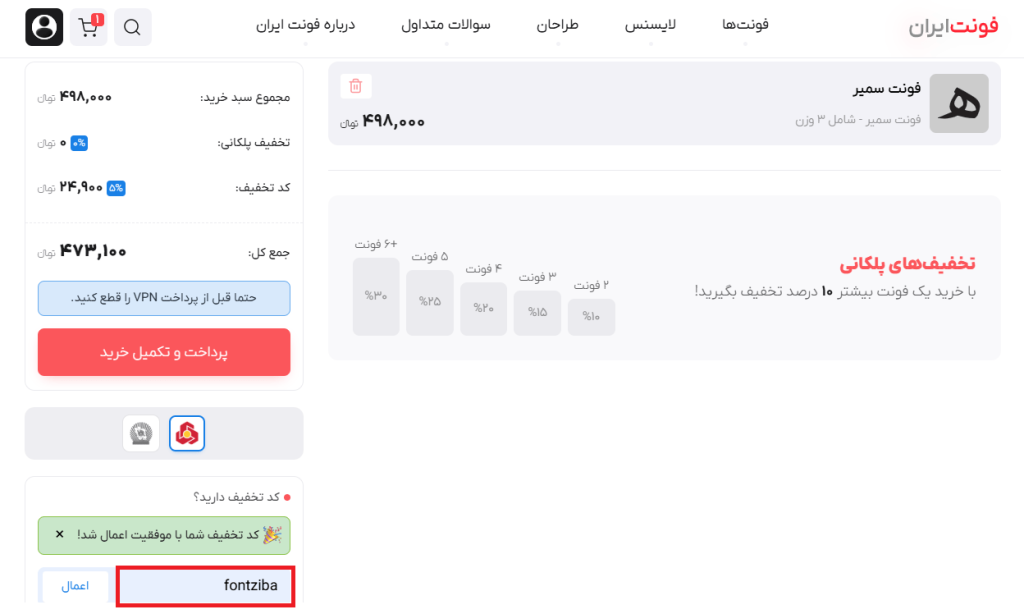
Task: Select the red Bank Mellat payment gateway
Action: 187,433
